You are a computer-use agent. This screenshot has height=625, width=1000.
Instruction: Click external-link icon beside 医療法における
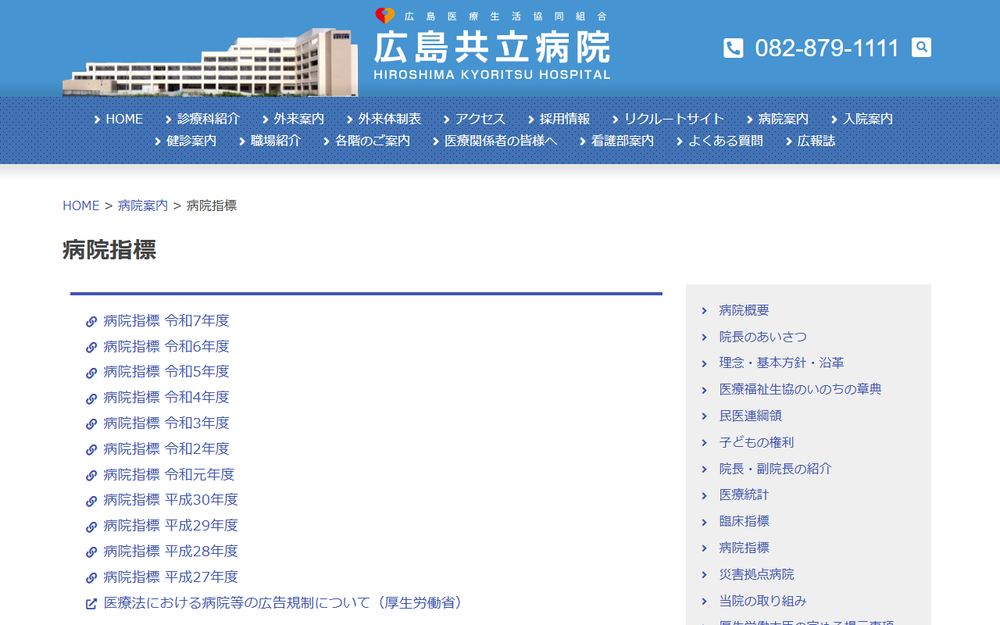click(91, 603)
